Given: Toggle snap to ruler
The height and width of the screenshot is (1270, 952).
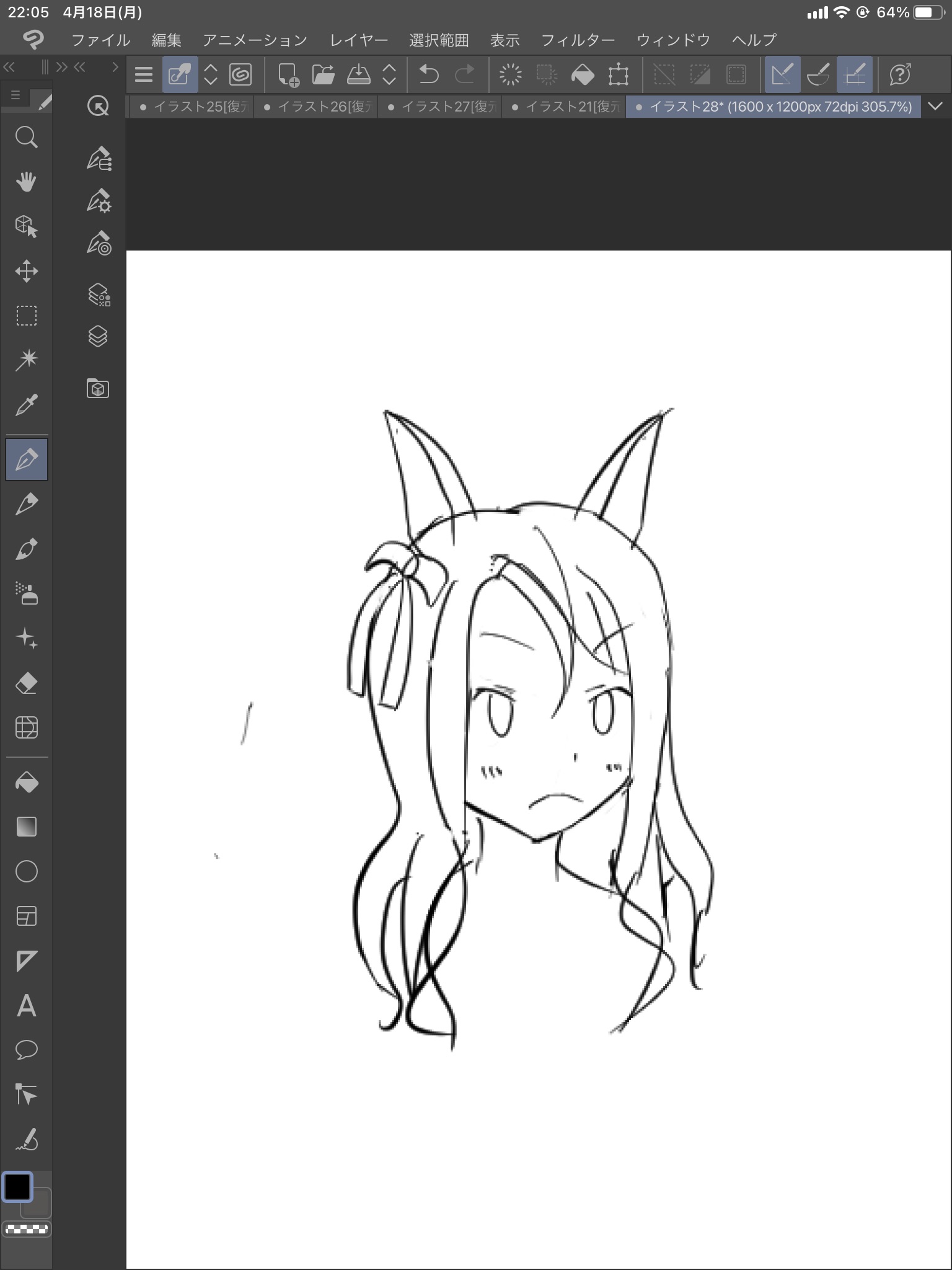Looking at the screenshot, I should tap(782, 74).
